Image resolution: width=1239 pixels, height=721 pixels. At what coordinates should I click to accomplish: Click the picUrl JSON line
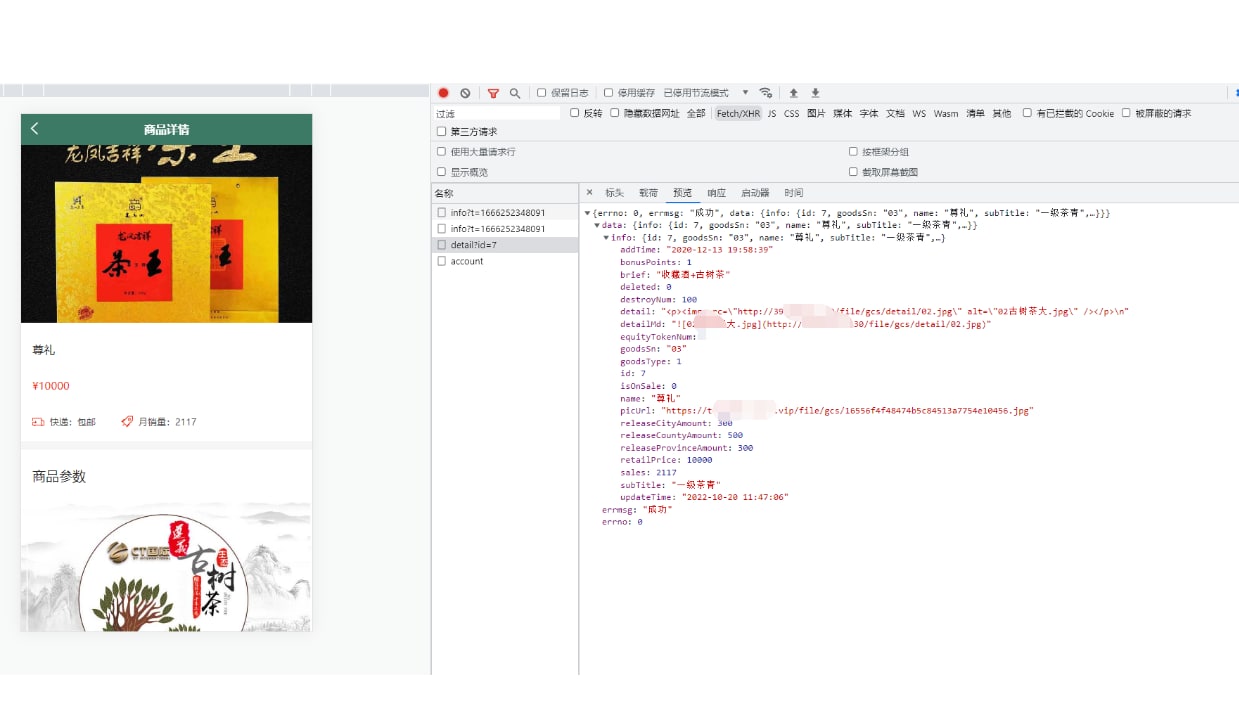pos(826,411)
